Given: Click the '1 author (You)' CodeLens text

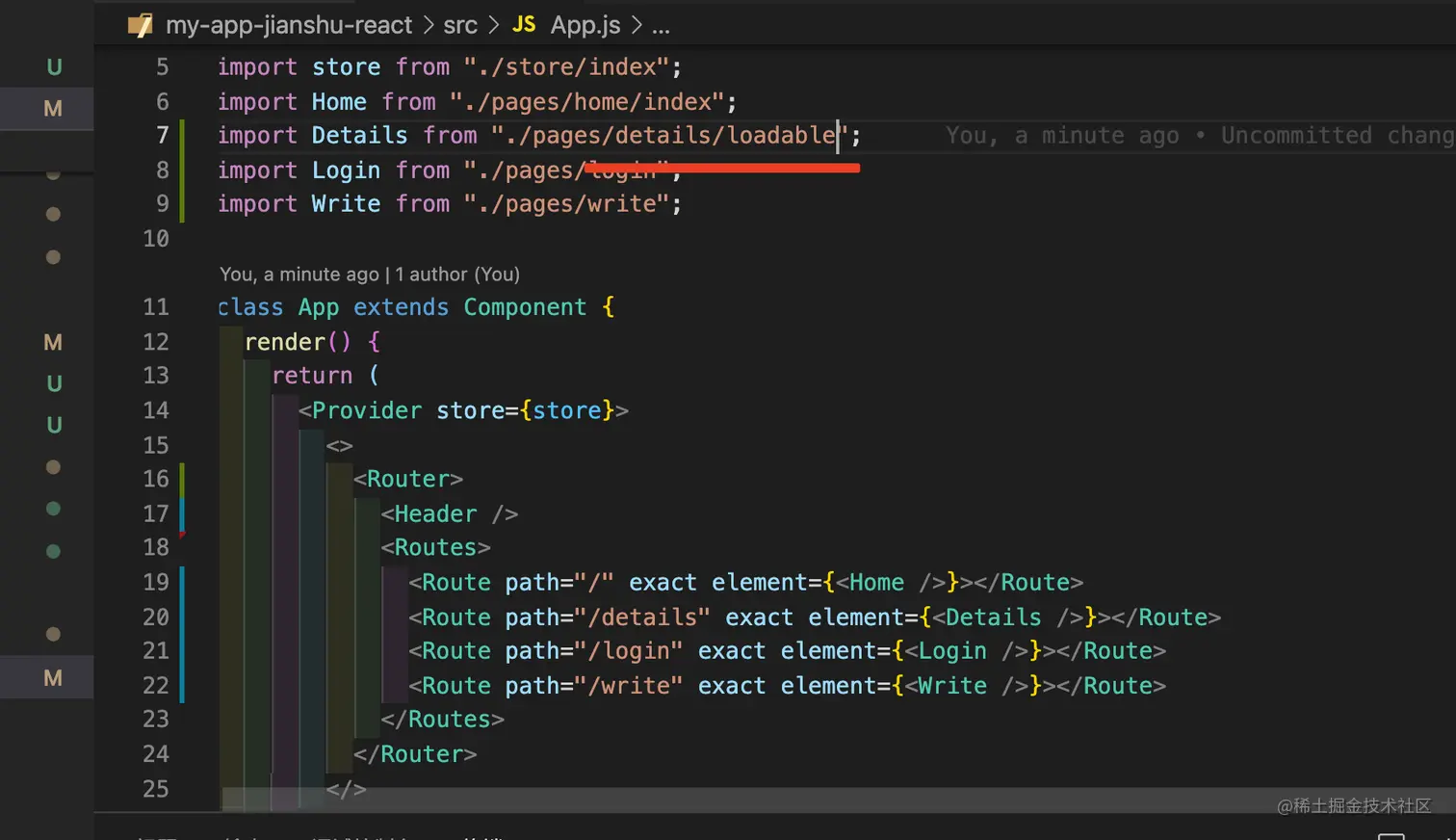Looking at the screenshot, I should [x=457, y=275].
